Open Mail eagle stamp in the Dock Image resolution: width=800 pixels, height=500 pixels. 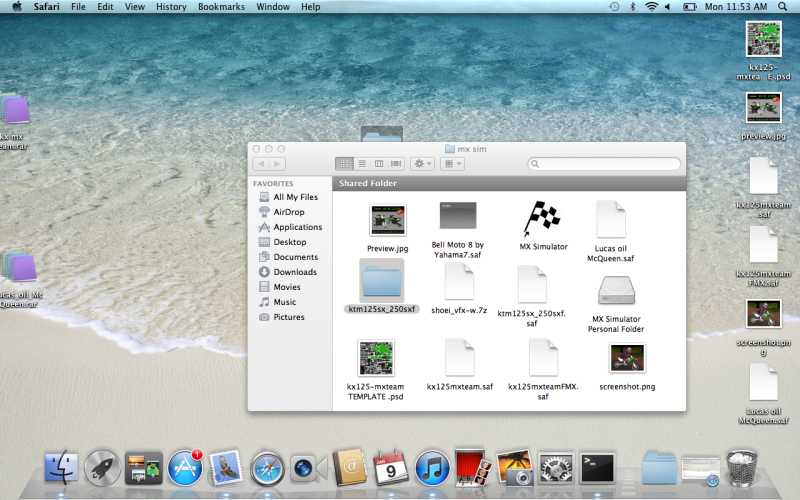[x=226, y=466]
